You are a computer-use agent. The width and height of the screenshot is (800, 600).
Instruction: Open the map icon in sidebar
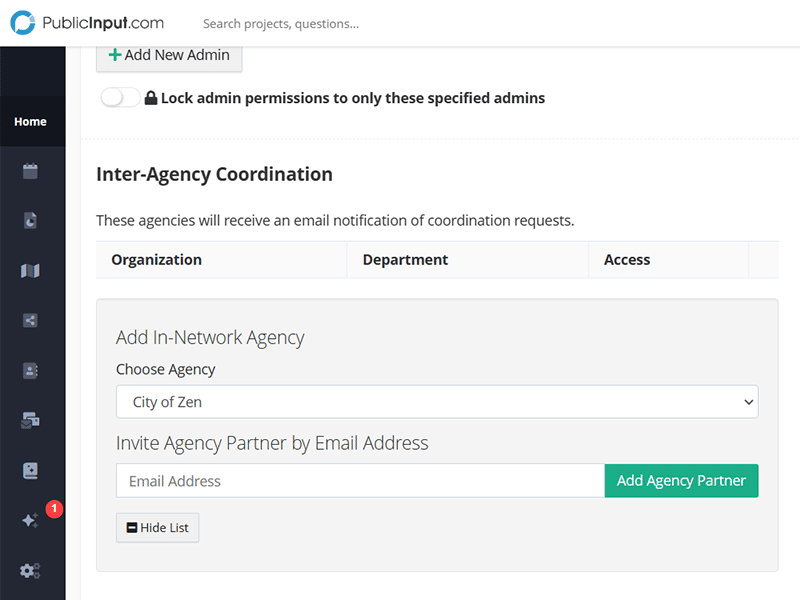coord(30,271)
